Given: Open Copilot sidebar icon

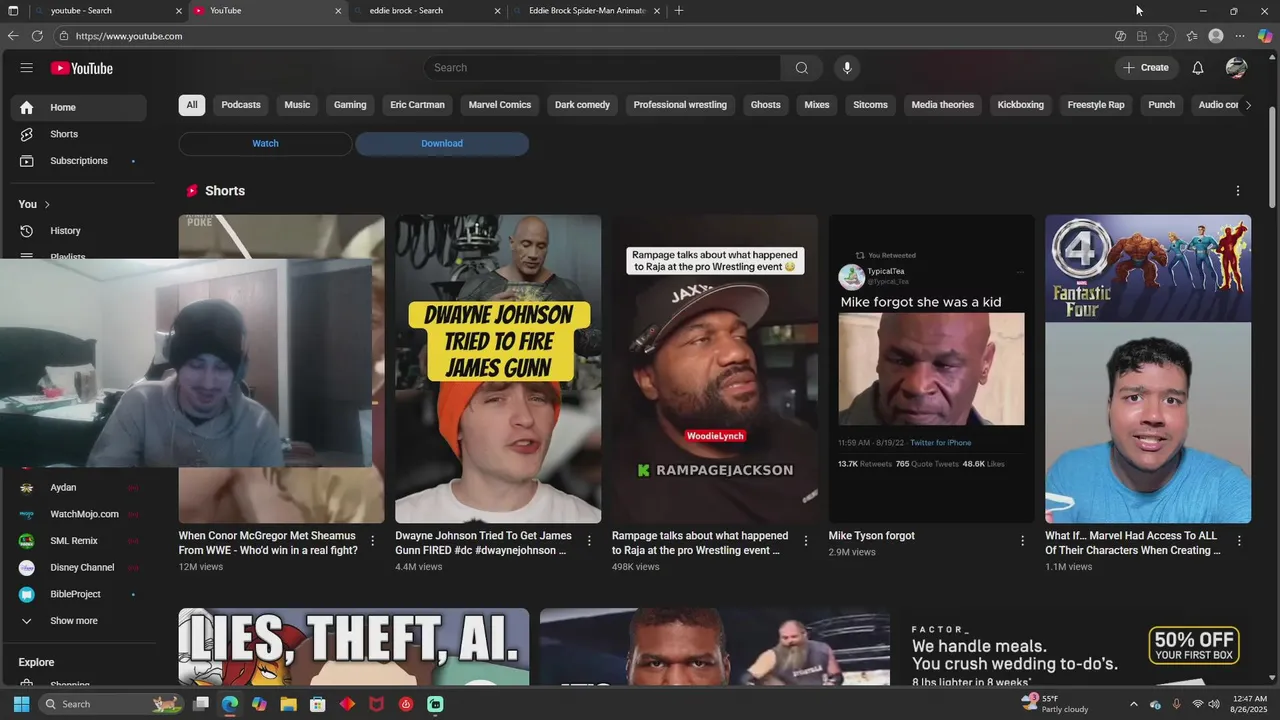Looking at the screenshot, I should tap(1265, 36).
